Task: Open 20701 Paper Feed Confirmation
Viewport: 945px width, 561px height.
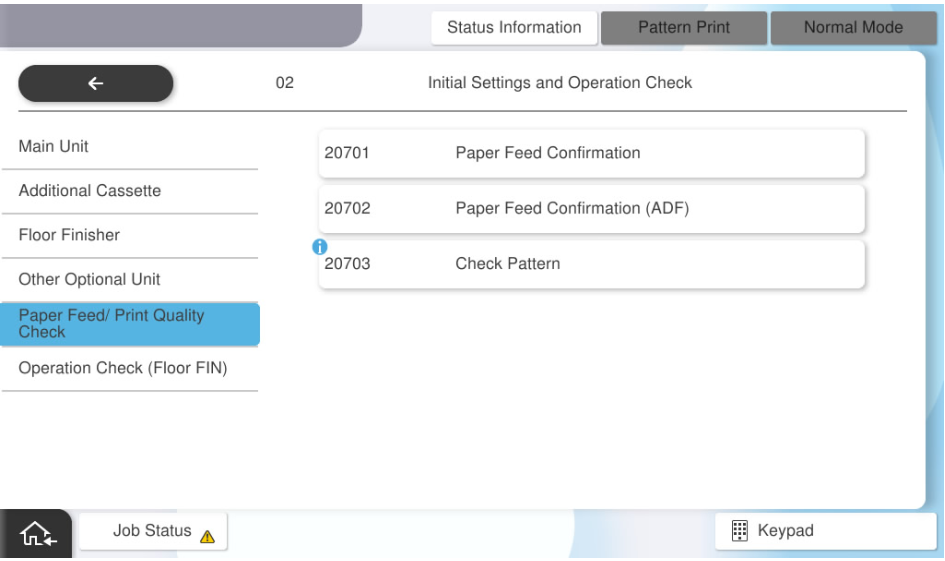Action: (591, 154)
